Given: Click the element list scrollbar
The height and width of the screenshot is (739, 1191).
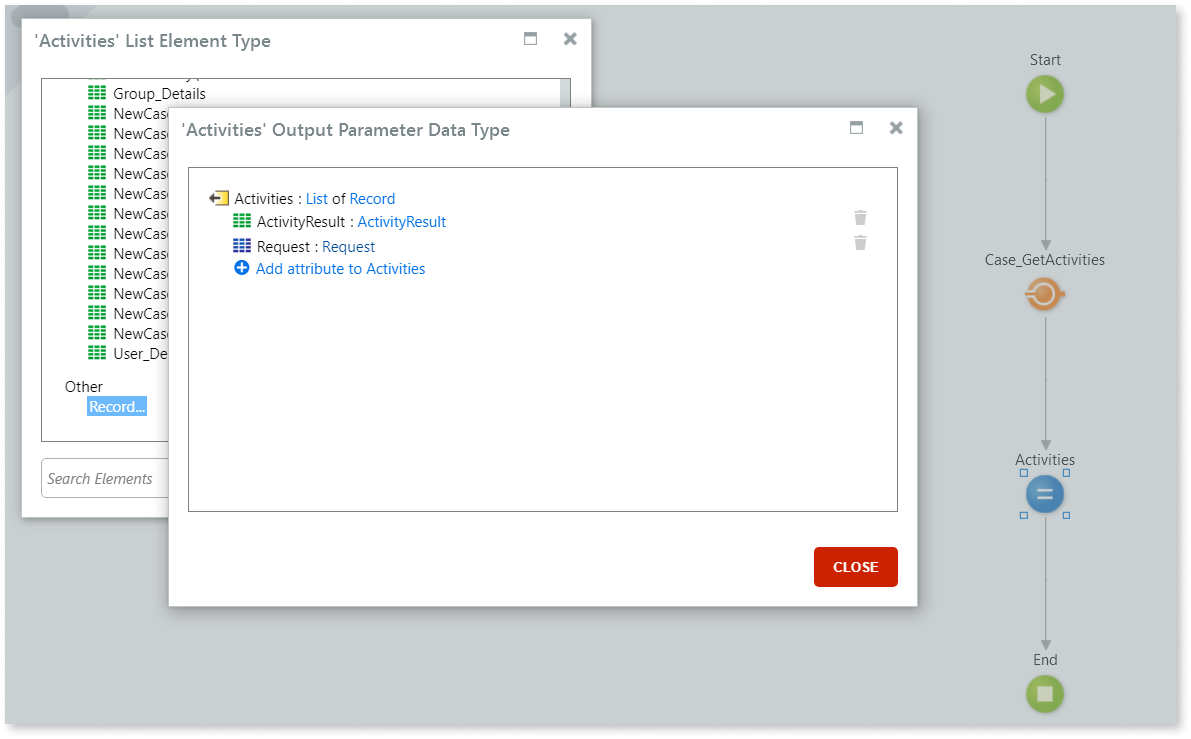Looking at the screenshot, I should 565,93.
